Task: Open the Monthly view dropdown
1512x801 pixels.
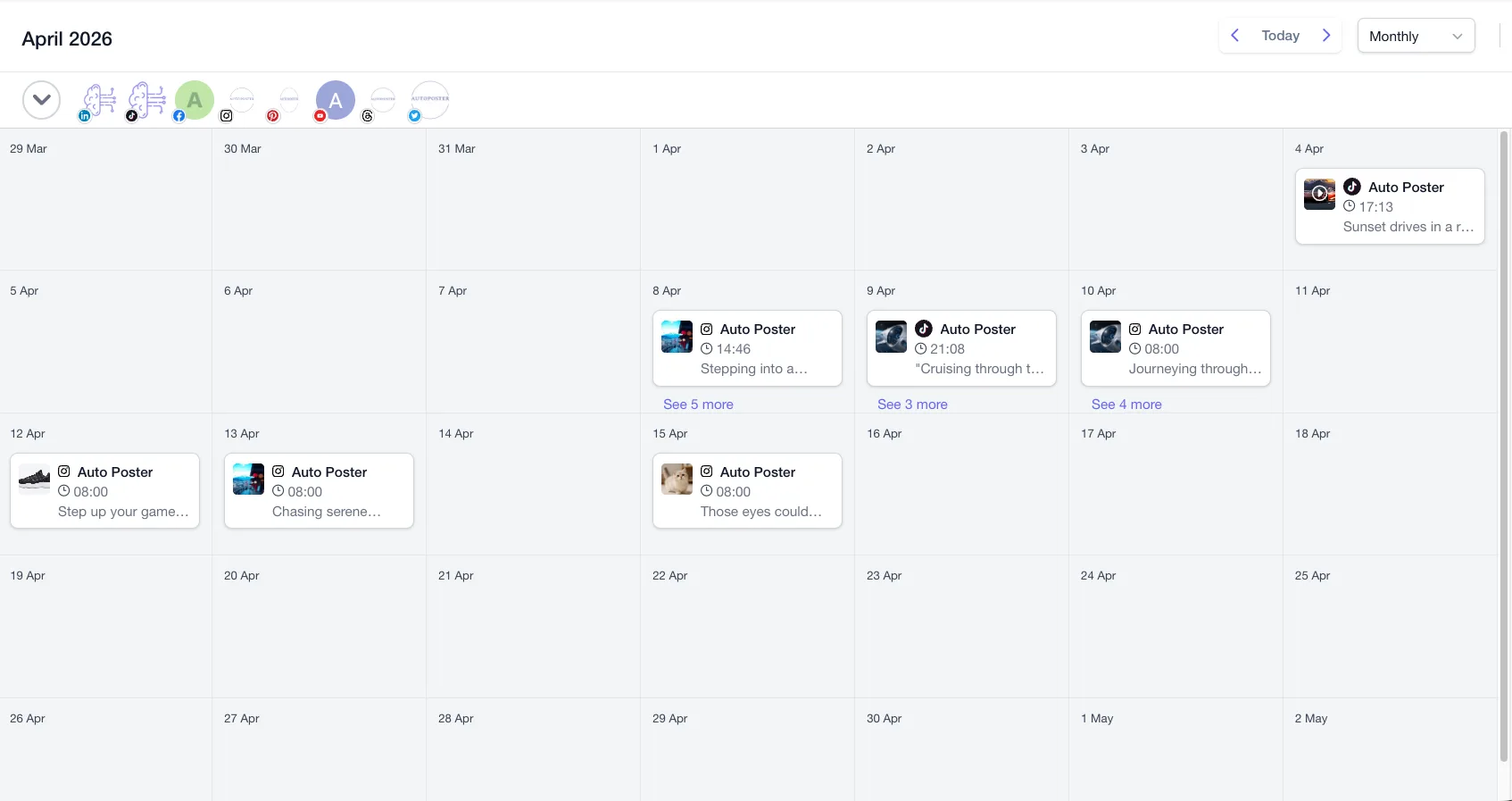Action: pyautogui.click(x=1416, y=36)
